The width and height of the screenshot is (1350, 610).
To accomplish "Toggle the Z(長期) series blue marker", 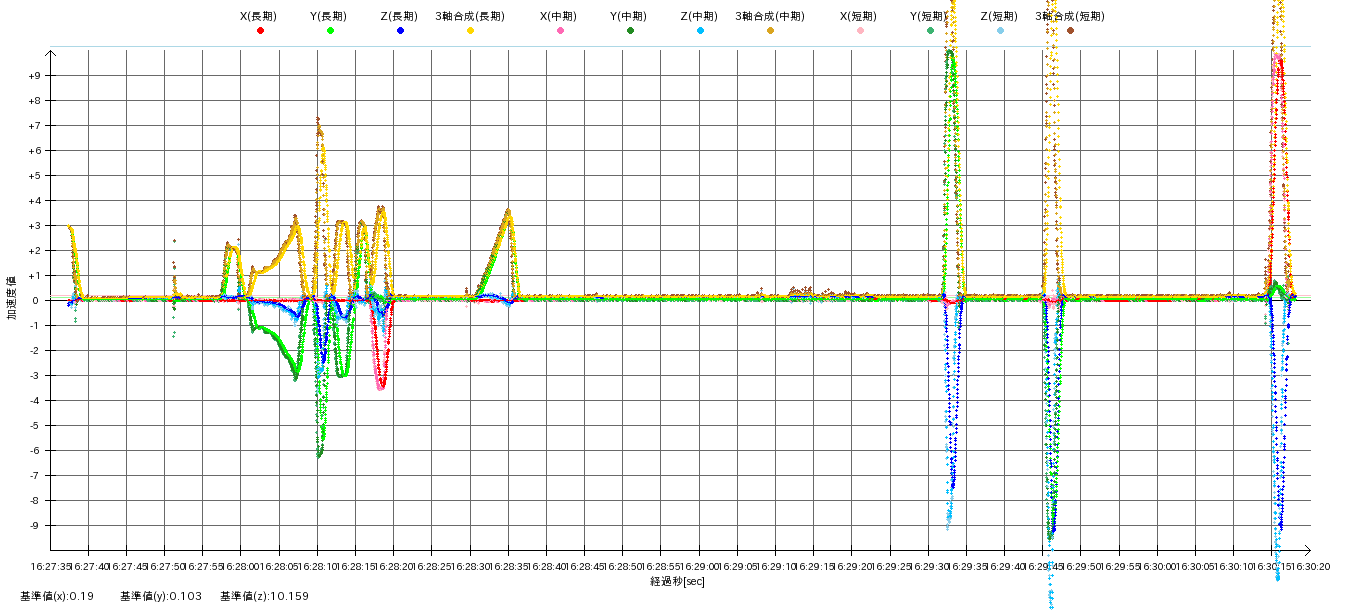I will point(400,31).
